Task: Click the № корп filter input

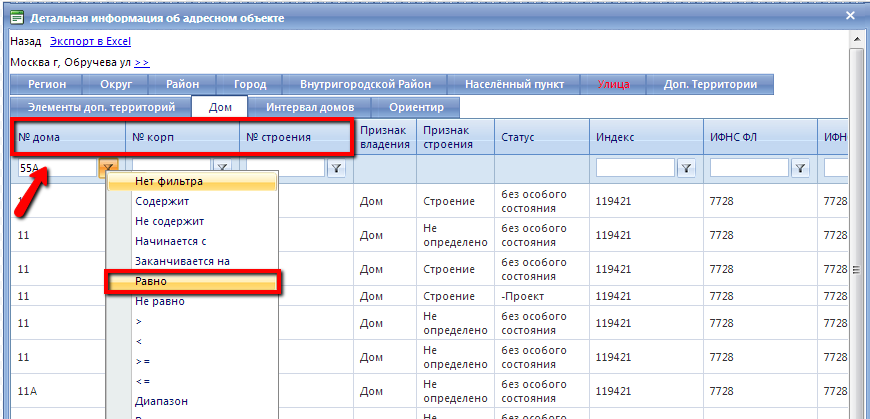Action: pos(172,168)
